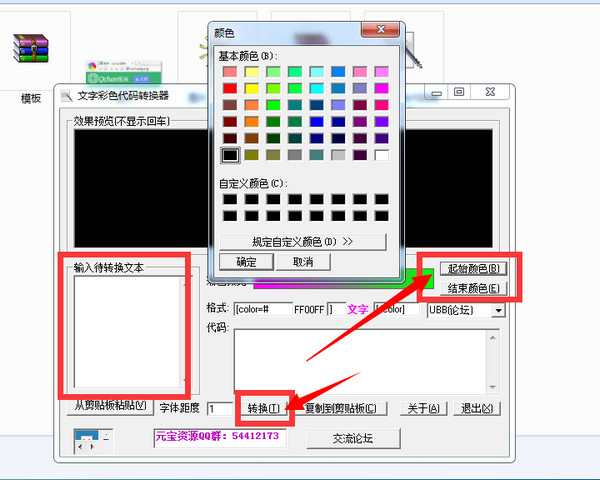Choose the bright cyan basic color swatch
This screenshot has height=480, width=600.
[317, 88]
